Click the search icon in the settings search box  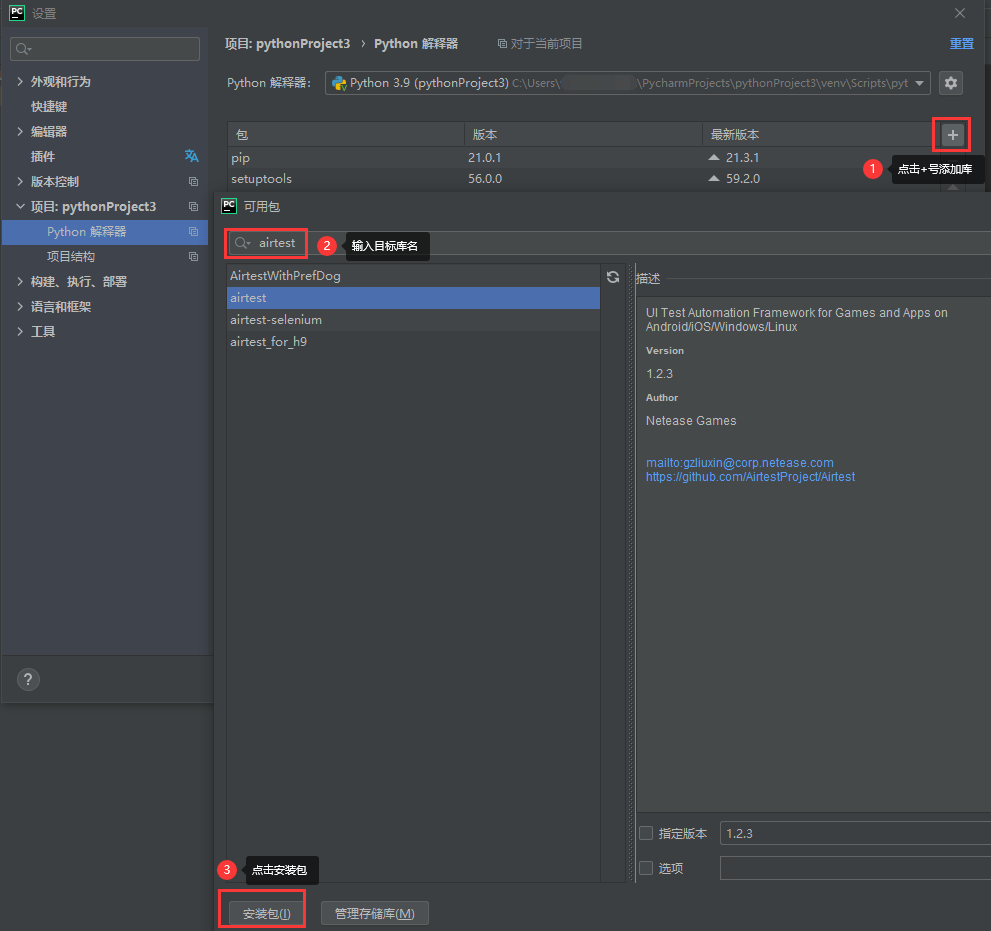click(x=23, y=49)
